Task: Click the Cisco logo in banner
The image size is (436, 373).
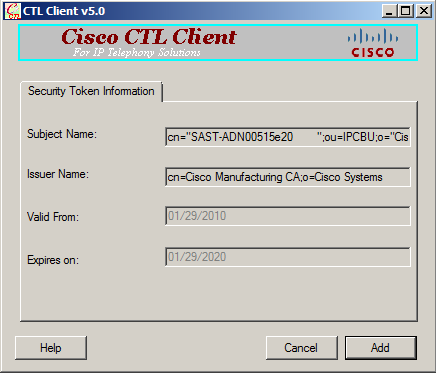Action: (x=373, y=43)
